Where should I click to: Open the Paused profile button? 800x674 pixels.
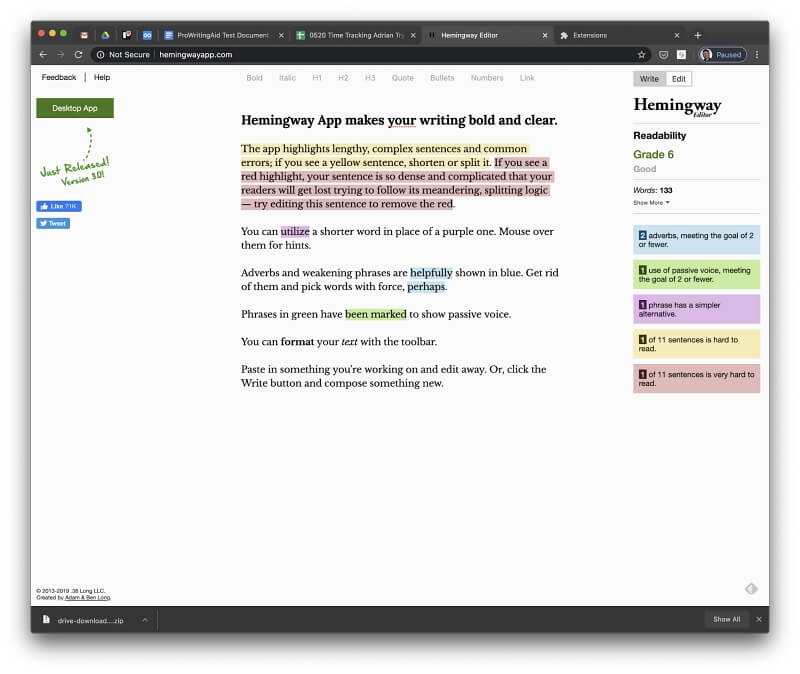722,55
